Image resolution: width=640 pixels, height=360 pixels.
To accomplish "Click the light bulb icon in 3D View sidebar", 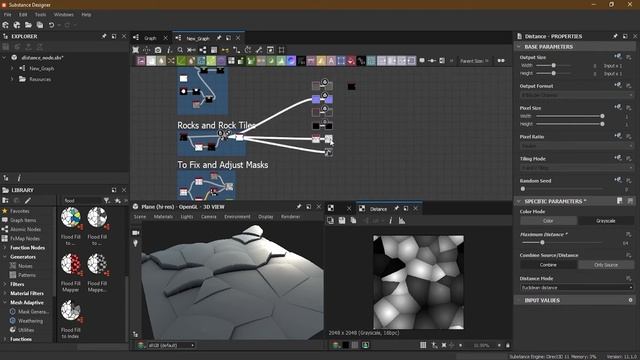I will (x=136, y=243).
